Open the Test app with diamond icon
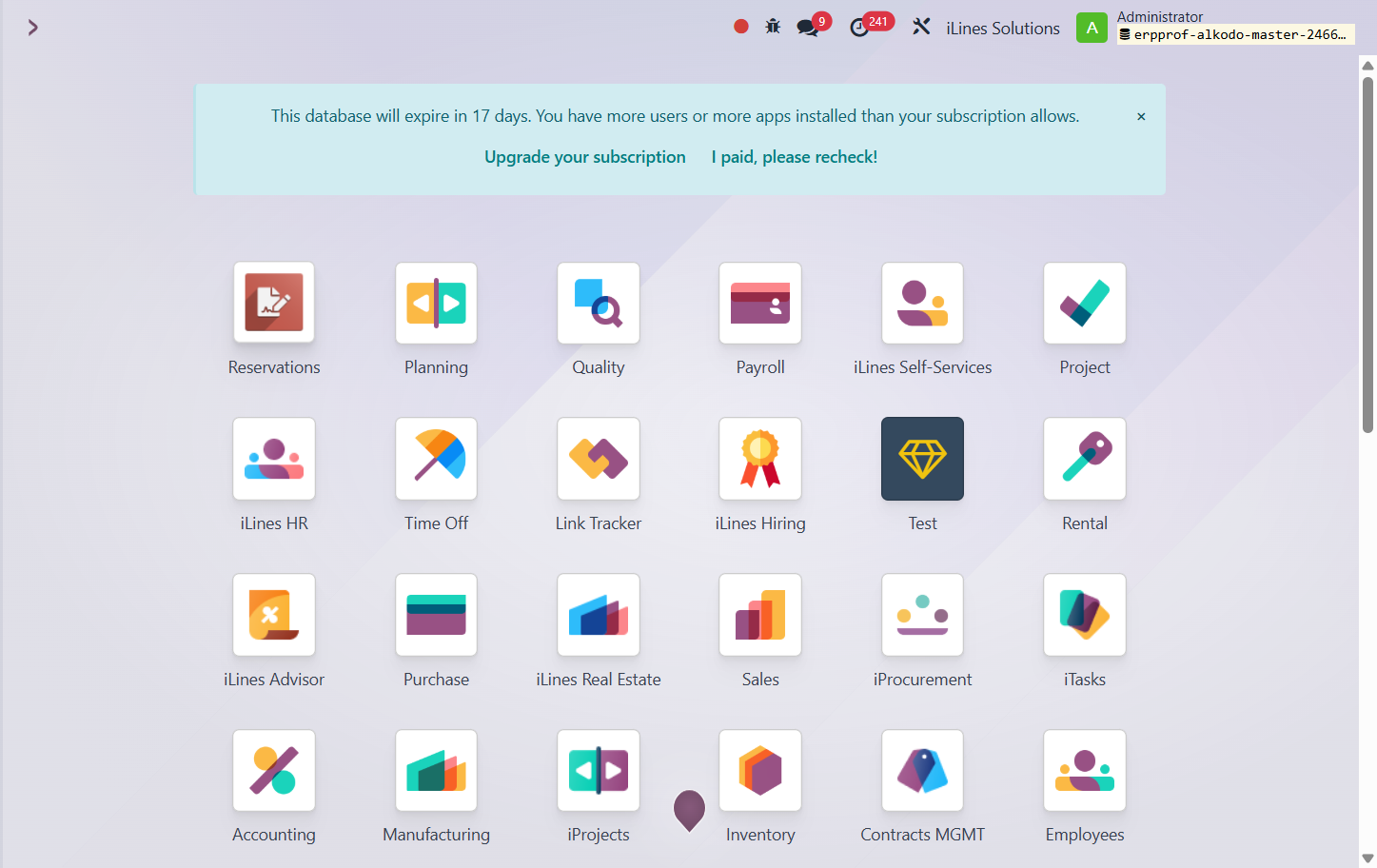Image resolution: width=1377 pixels, height=868 pixels. [922, 459]
